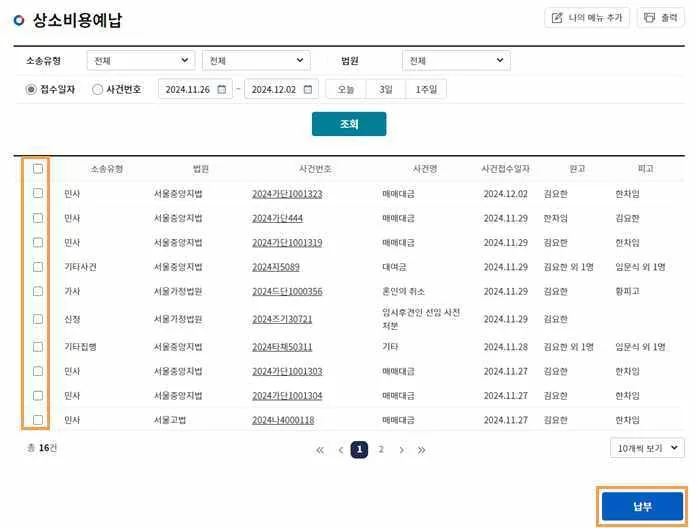This screenshot has height=528, width=695.
Task: Select the 오늘 date range option
Action: 346,90
